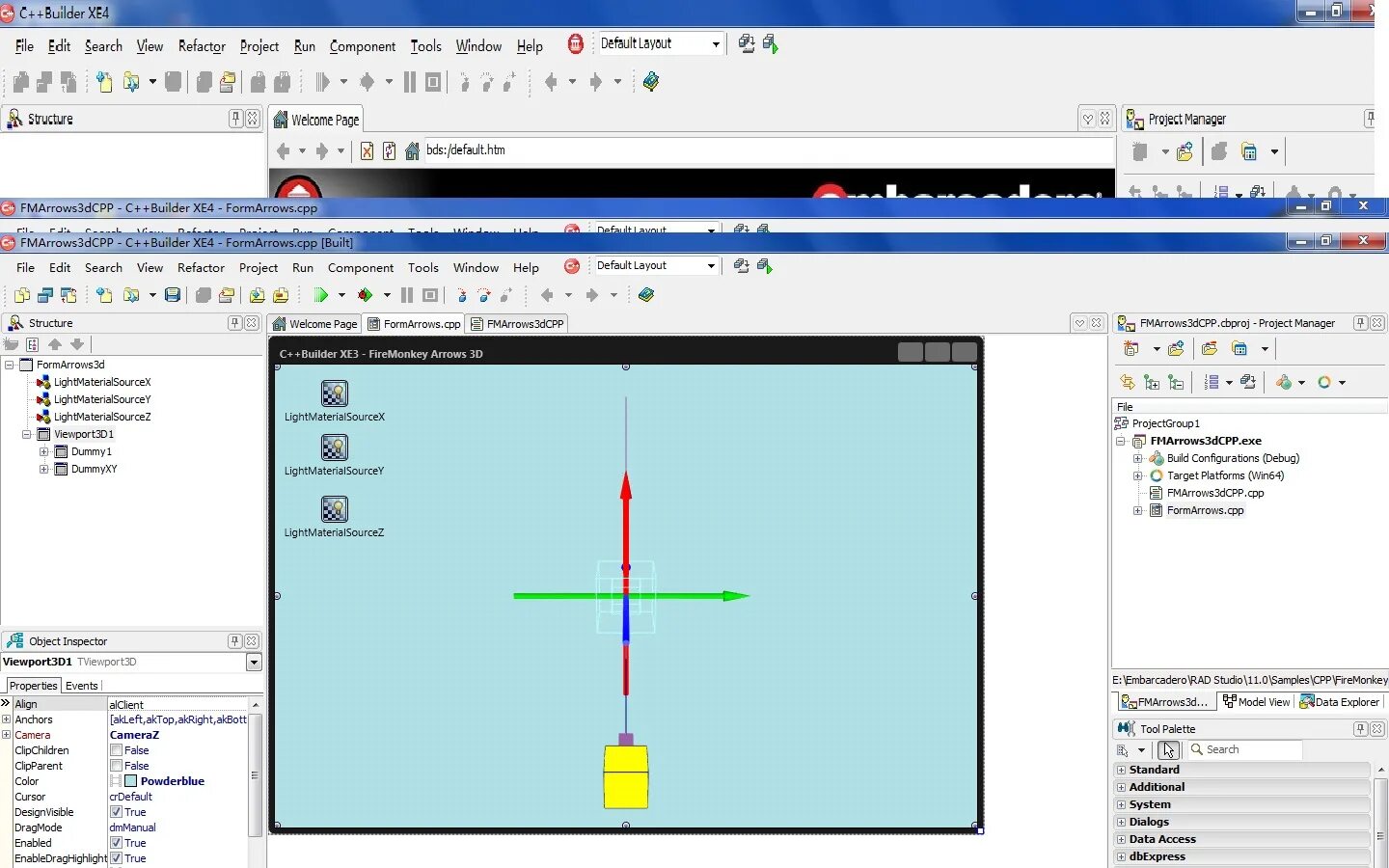Select LightMaterialSourceZ component icon on the form
This screenshot has width=1389, height=868.
(x=334, y=509)
